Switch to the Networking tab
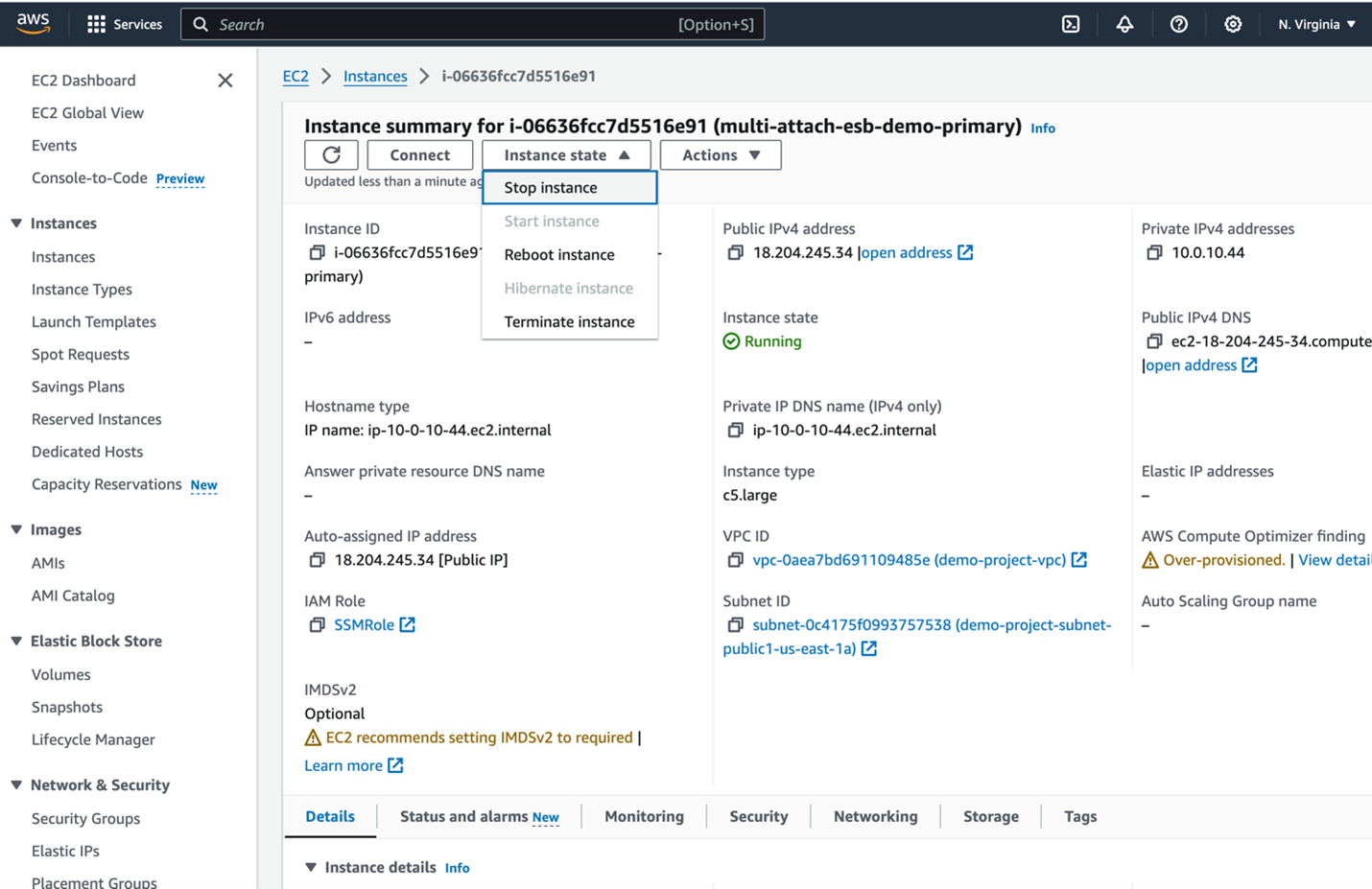 [x=875, y=816]
